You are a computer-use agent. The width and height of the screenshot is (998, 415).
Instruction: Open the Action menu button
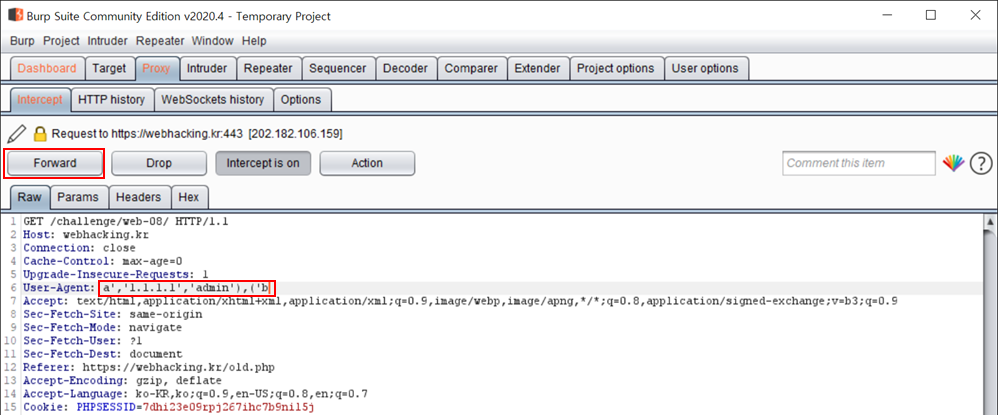367,163
